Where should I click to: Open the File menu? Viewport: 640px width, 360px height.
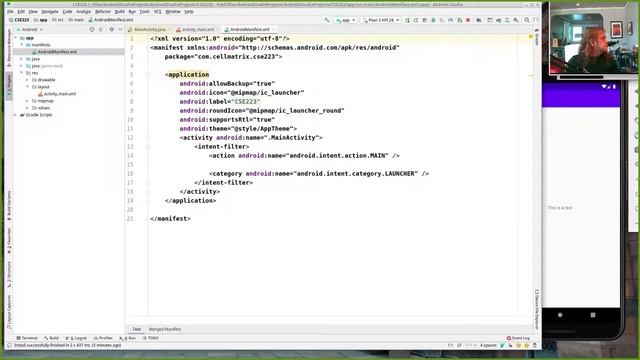click(x=10, y=12)
